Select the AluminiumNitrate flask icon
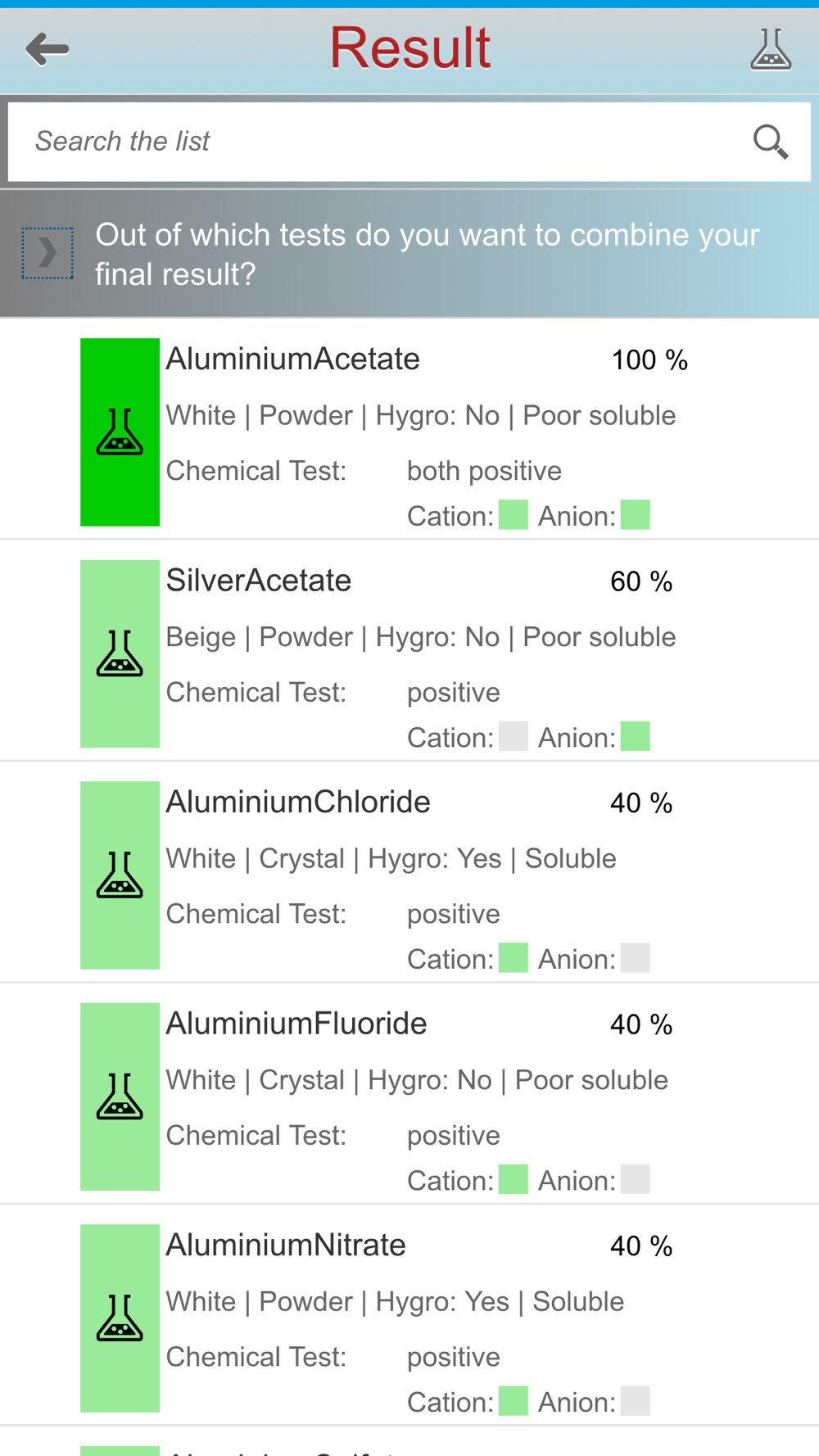This screenshot has height=1456, width=819. 120,1318
